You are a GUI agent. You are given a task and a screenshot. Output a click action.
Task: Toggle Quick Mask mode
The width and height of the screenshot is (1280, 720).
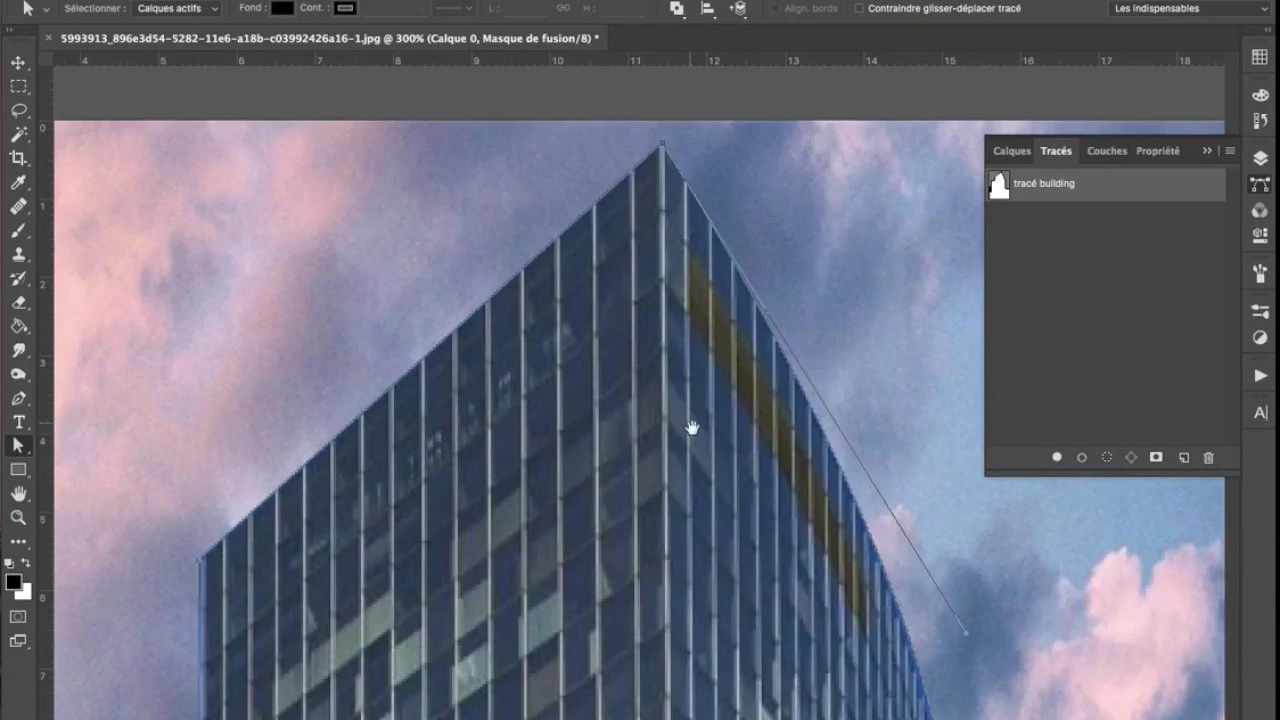pos(18,617)
